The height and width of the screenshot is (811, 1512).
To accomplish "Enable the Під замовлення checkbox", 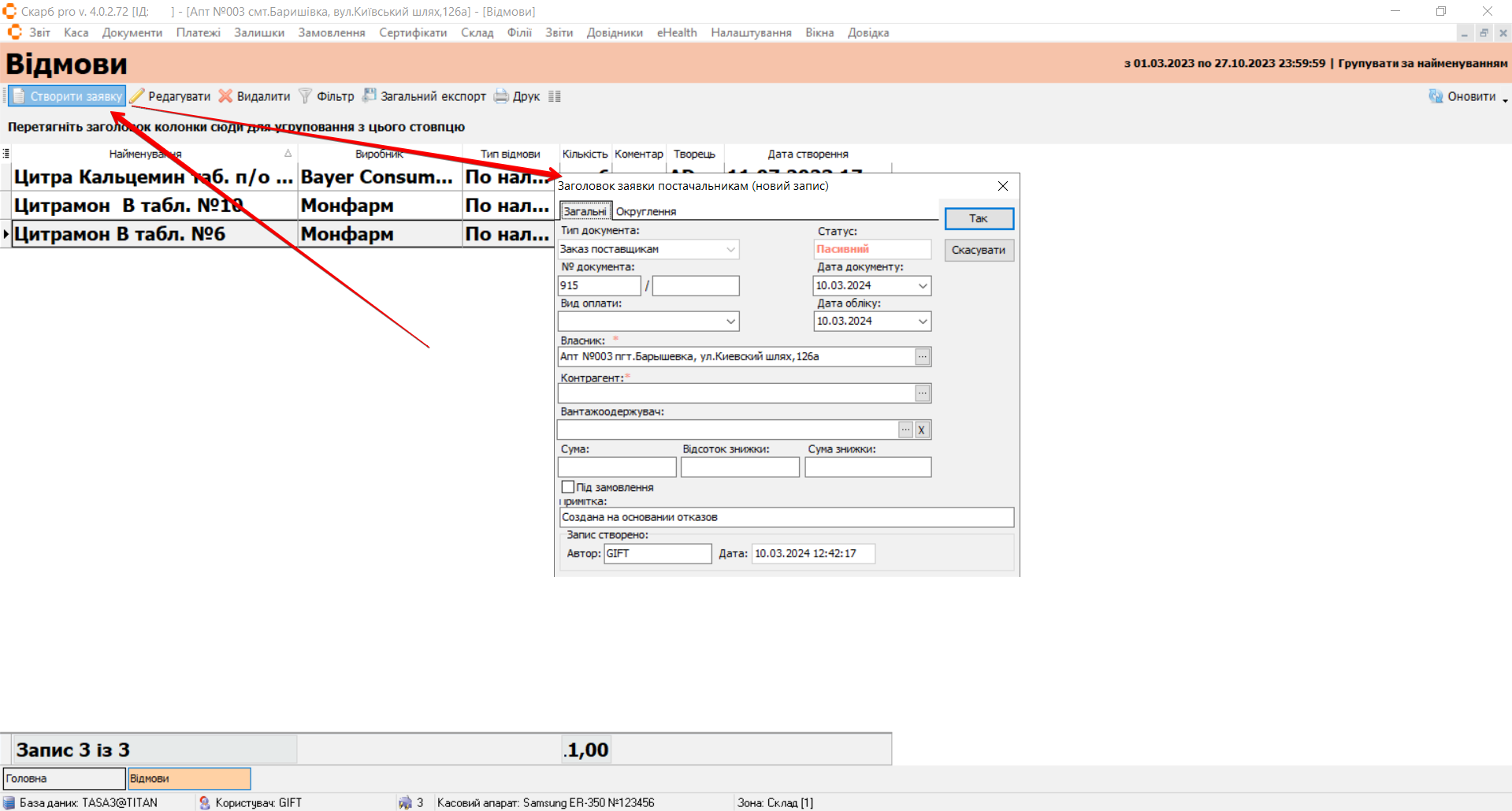I will [x=567, y=487].
